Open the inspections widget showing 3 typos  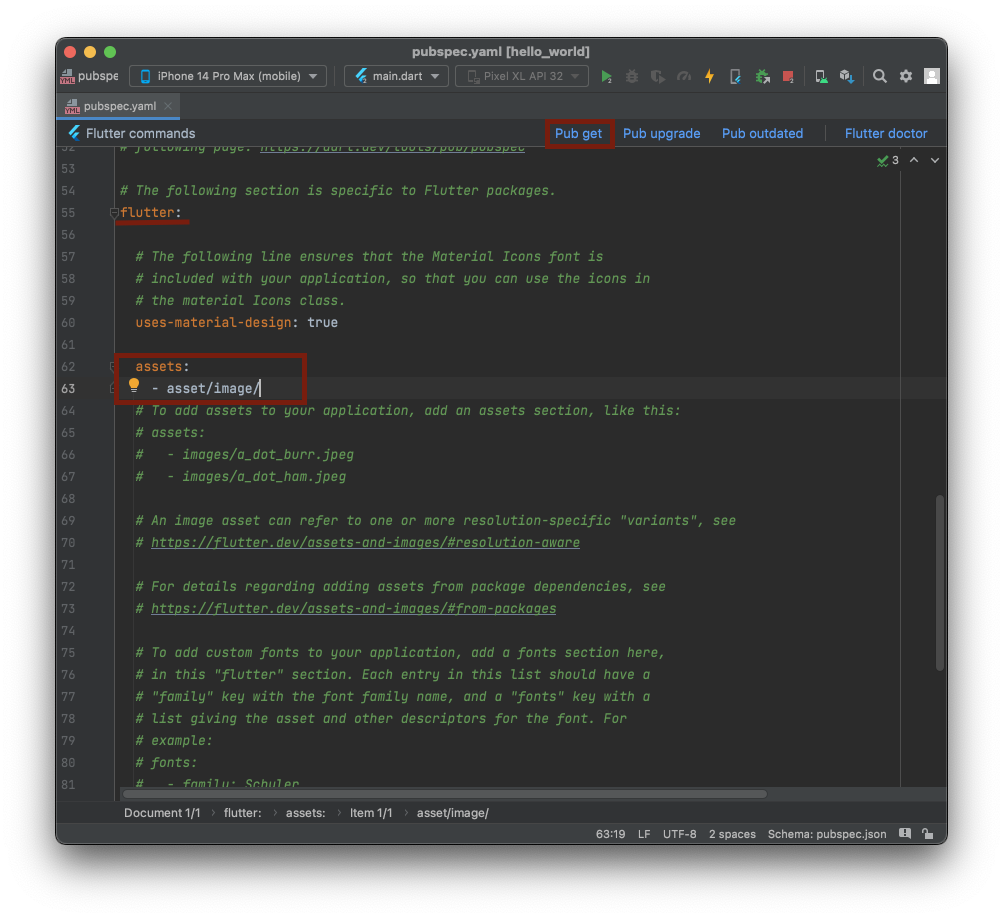[888, 160]
